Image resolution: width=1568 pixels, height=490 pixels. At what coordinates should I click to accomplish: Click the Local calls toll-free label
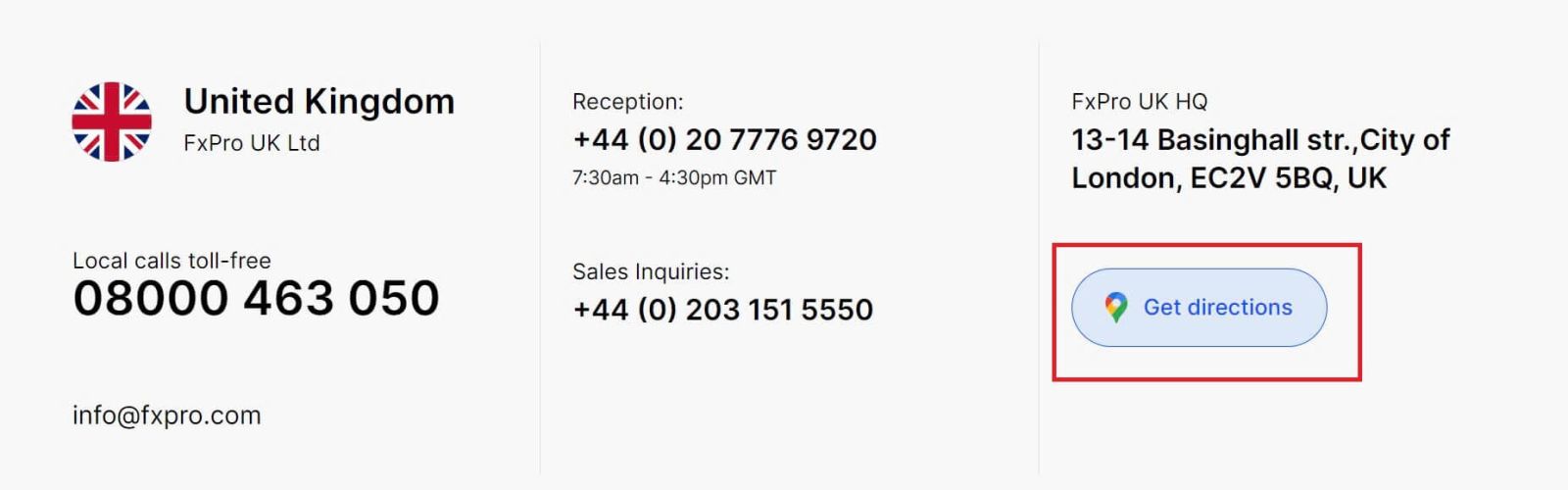[171, 261]
